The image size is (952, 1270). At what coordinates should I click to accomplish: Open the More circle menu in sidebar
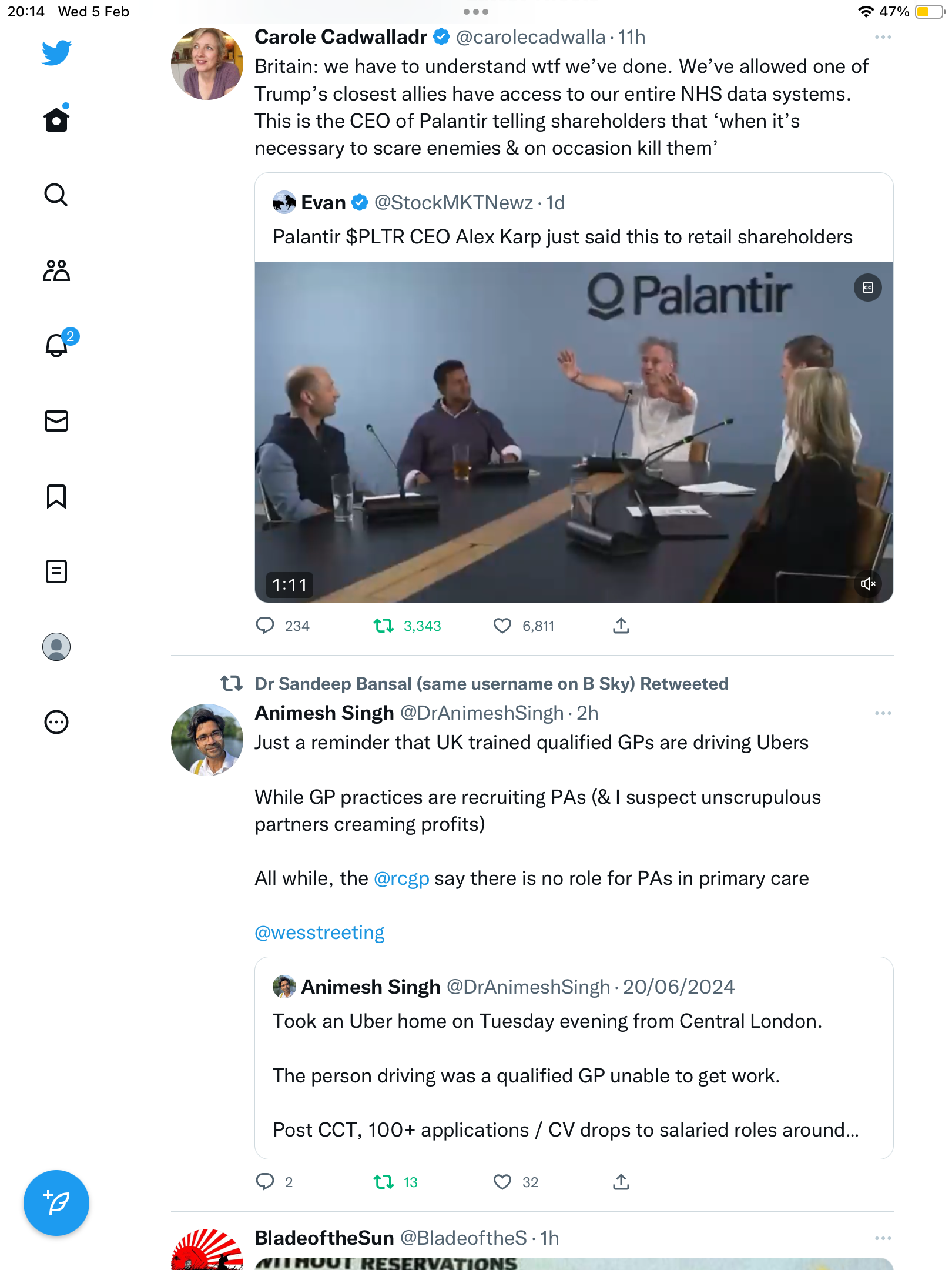point(56,722)
